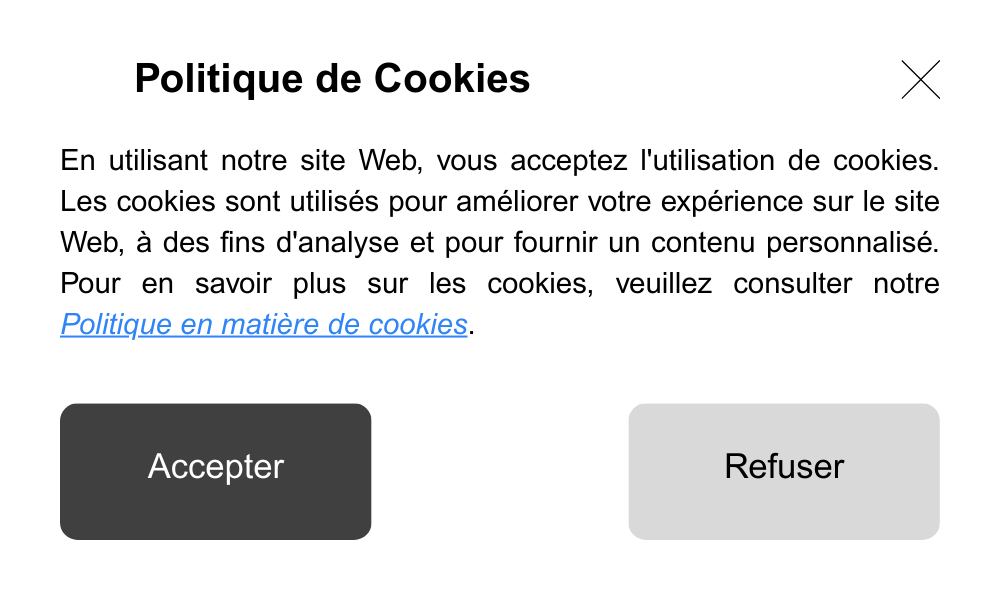
Task: Follow the blue italic cookie policy hyperlink
Action: [264, 324]
